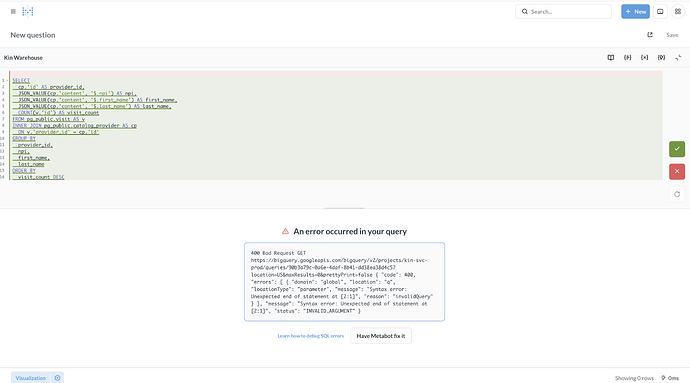
Task: Open the variables {x} icon
Action: point(644,58)
